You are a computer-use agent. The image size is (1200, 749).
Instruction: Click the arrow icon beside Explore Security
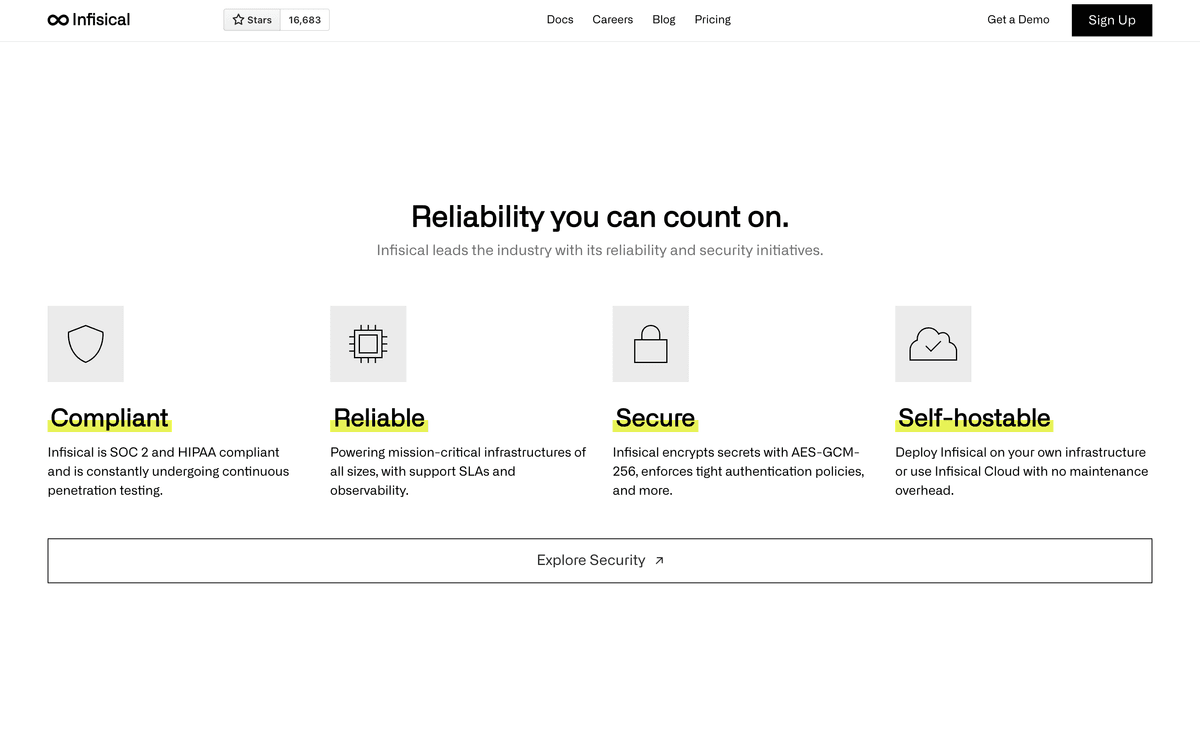point(659,561)
